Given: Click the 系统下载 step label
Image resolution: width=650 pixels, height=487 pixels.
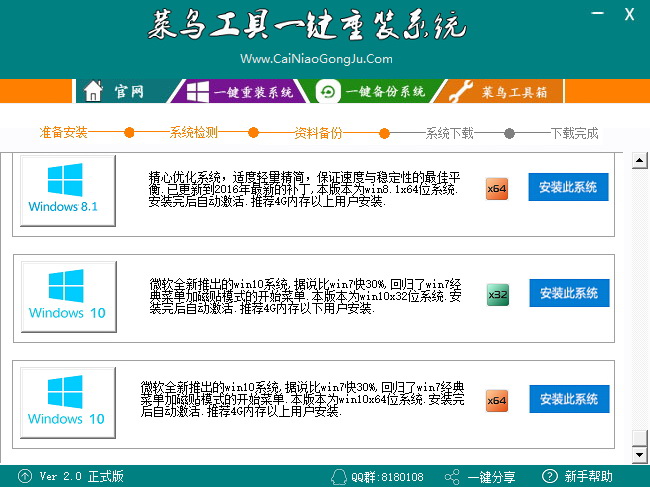Looking at the screenshot, I should click(449, 133).
